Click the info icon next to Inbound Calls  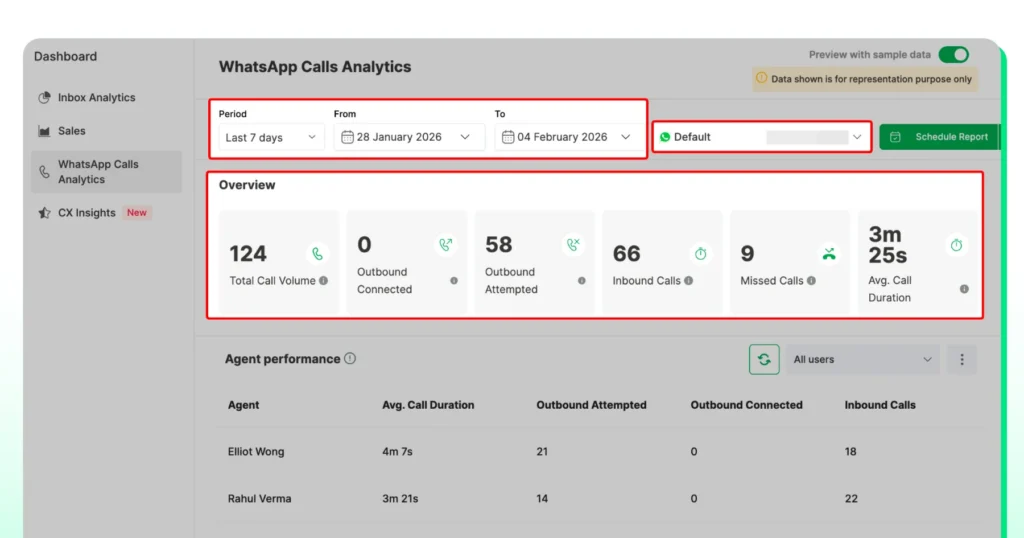[x=688, y=281]
